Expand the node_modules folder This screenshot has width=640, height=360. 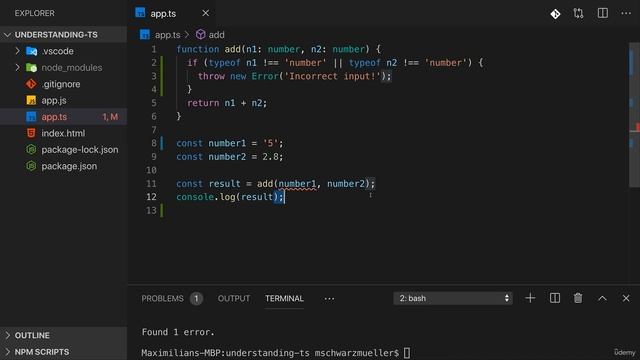18,67
